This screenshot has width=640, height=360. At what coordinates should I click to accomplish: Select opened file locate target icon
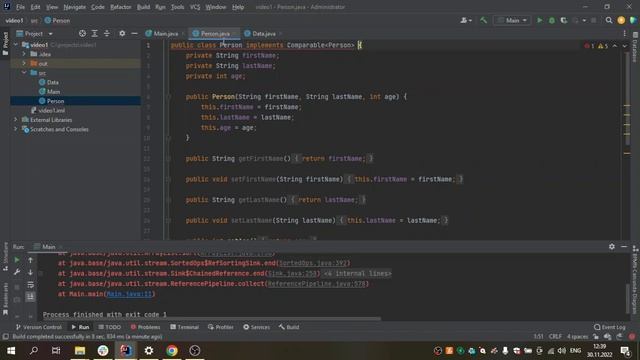82,33
